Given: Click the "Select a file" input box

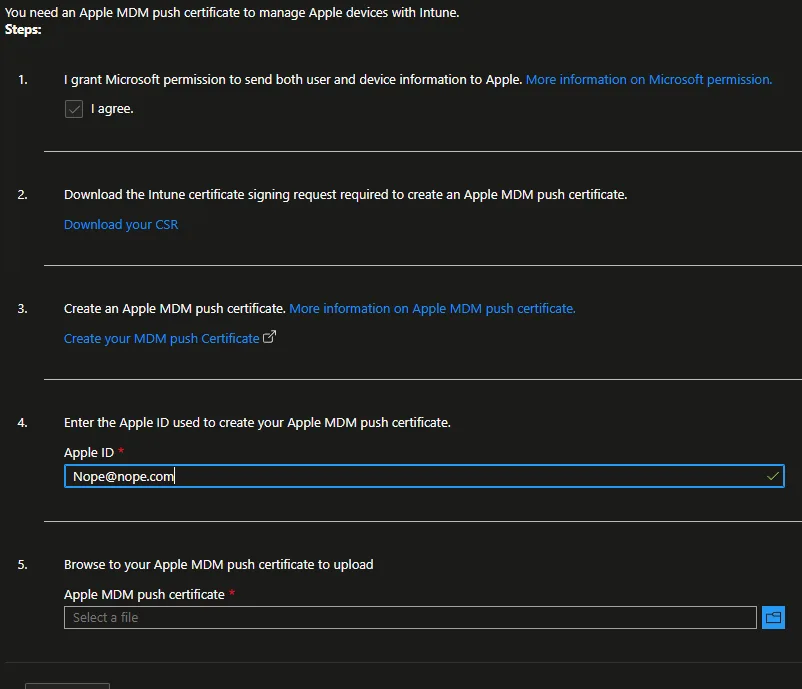Looking at the screenshot, I should pos(410,617).
